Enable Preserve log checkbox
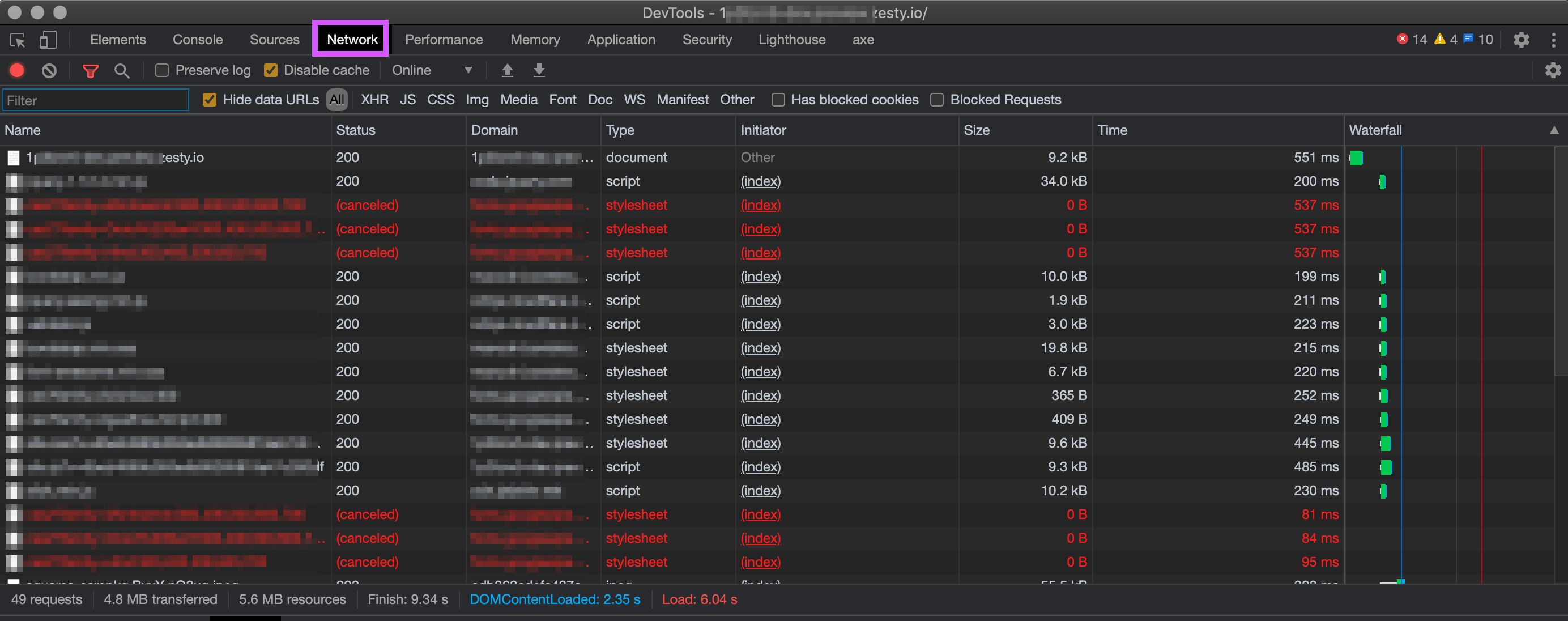The image size is (1568, 621). click(x=162, y=71)
